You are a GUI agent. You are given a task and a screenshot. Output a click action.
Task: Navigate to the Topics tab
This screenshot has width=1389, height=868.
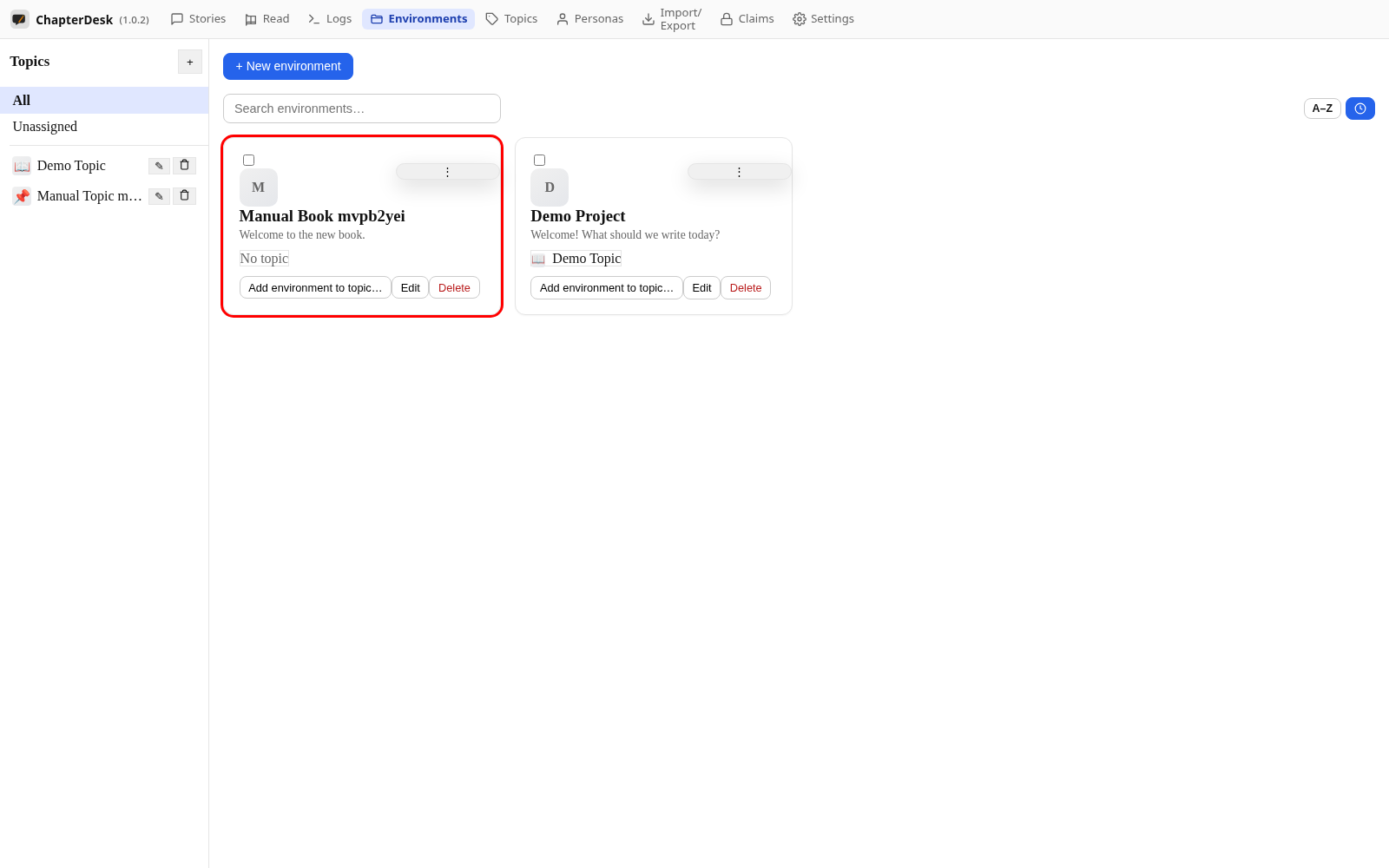click(511, 19)
